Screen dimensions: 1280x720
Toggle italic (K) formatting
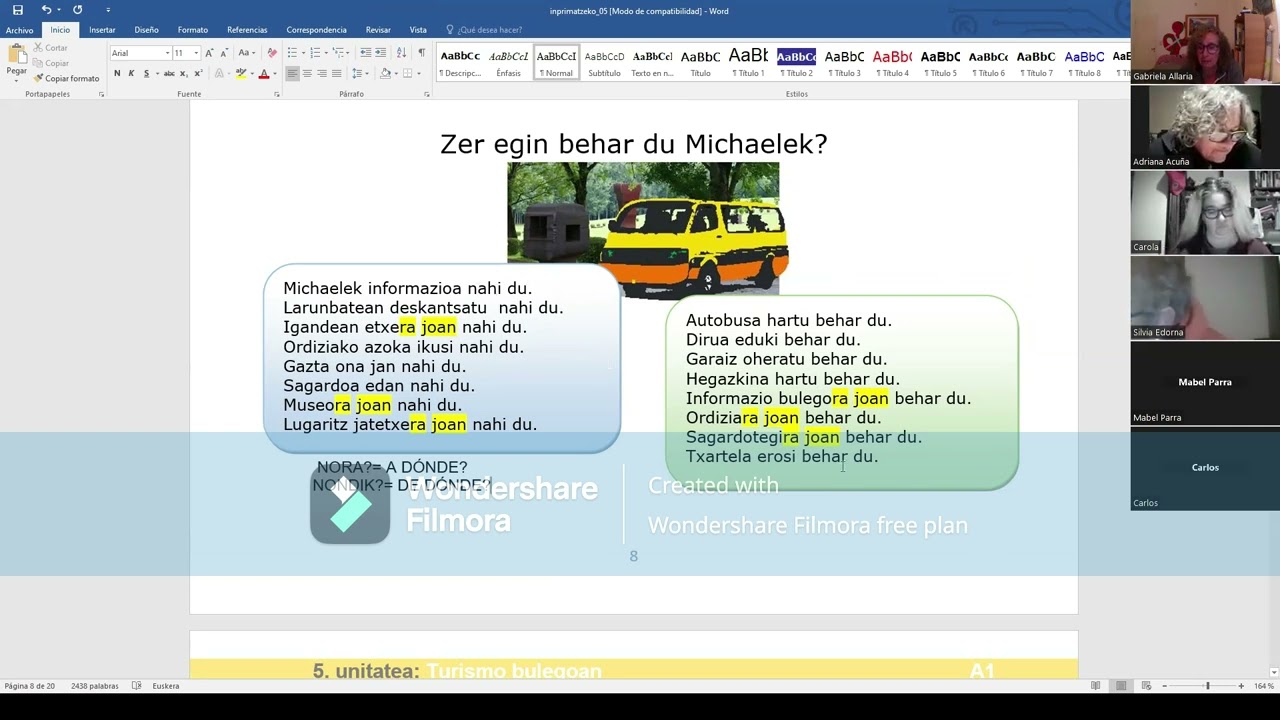(x=132, y=74)
